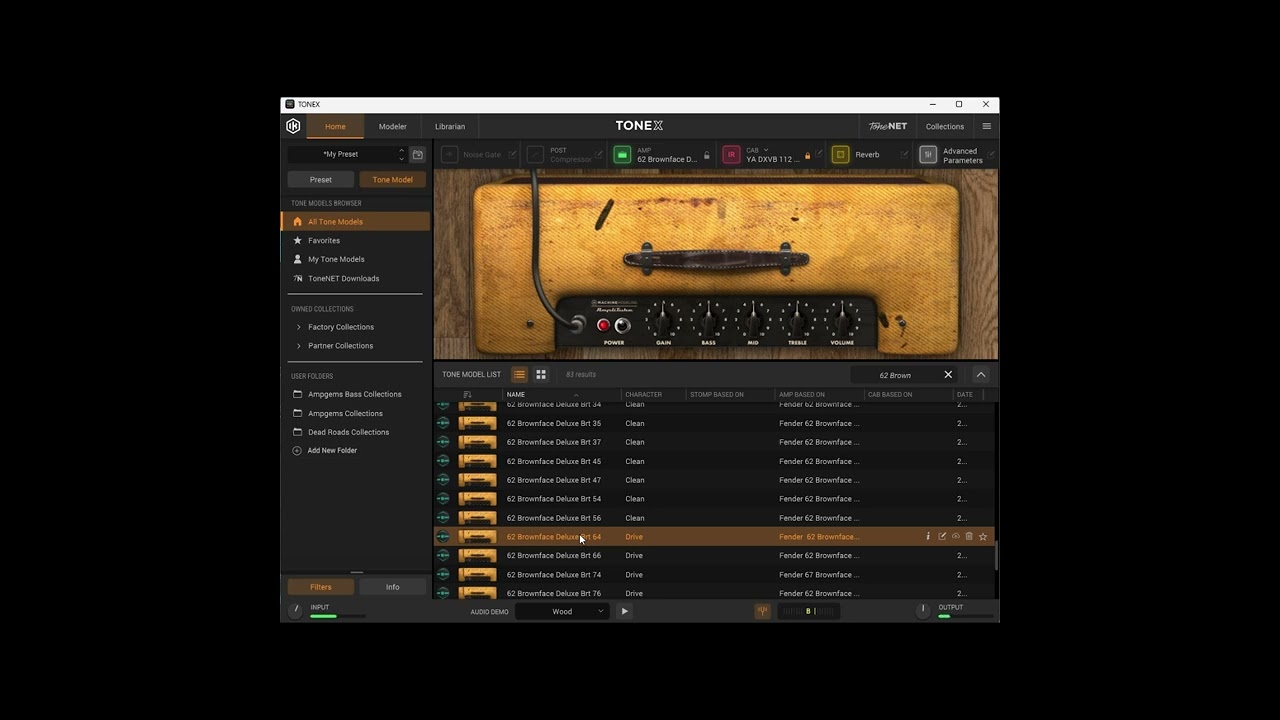Toggle the AMP lock icon
Screen dimensions: 1280x720
(x=707, y=156)
